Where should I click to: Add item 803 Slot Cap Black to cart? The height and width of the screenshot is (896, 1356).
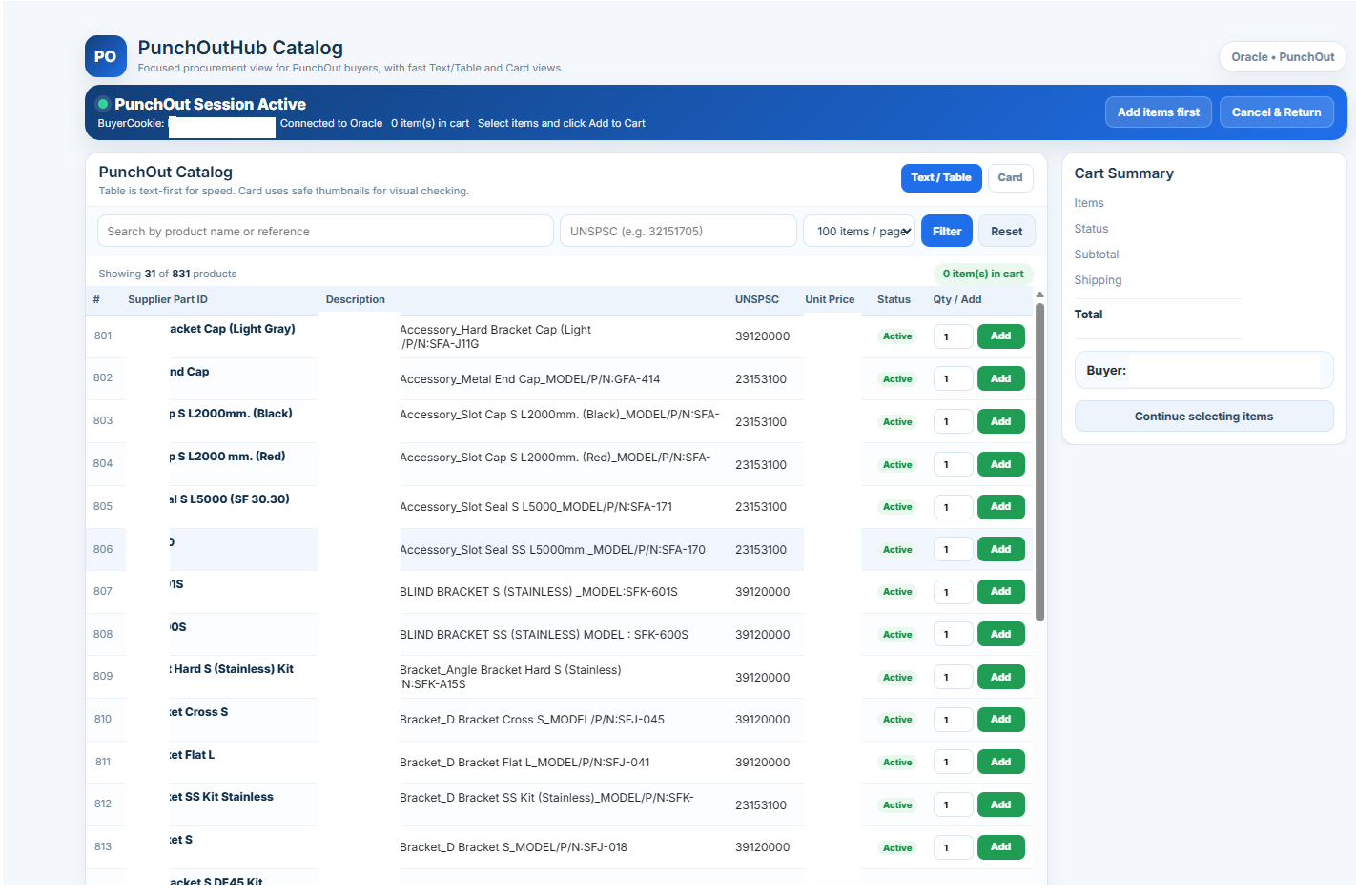tap(1000, 421)
